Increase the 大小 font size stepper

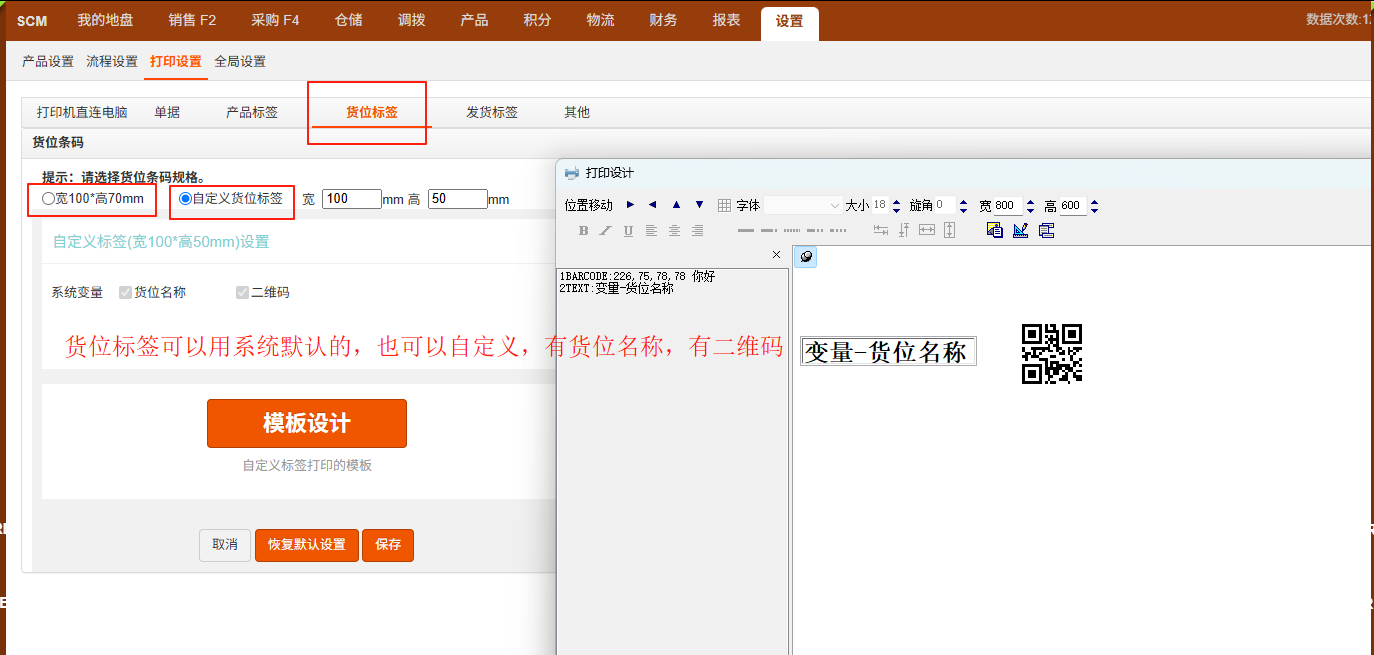896,201
